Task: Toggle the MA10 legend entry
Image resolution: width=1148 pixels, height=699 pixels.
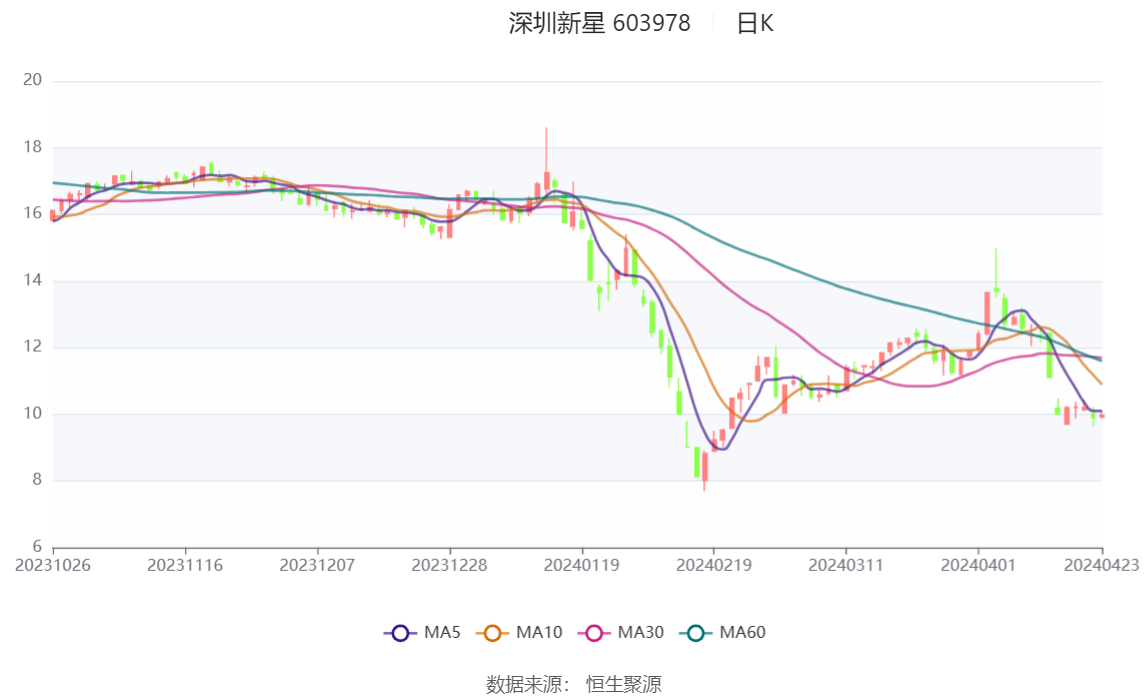Action: pyautogui.click(x=519, y=632)
